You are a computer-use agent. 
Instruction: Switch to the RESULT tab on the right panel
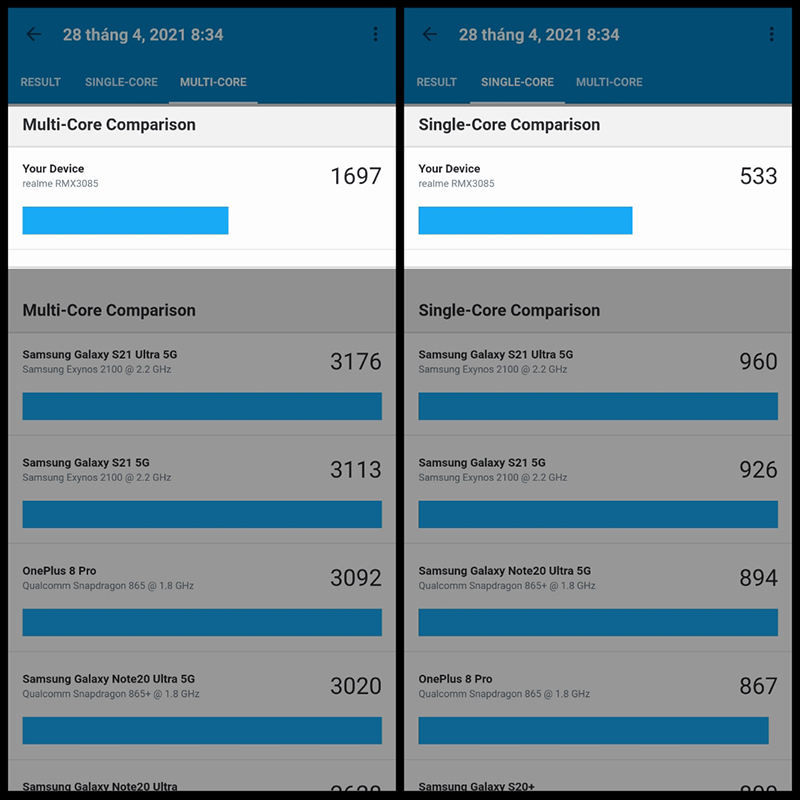pos(437,82)
